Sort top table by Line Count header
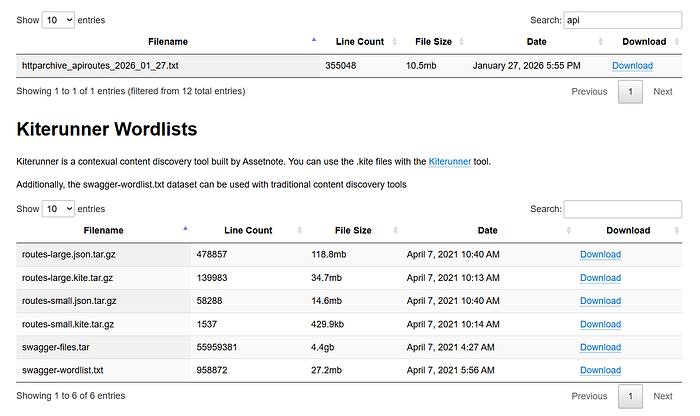700x416 pixels. (x=355, y=42)
